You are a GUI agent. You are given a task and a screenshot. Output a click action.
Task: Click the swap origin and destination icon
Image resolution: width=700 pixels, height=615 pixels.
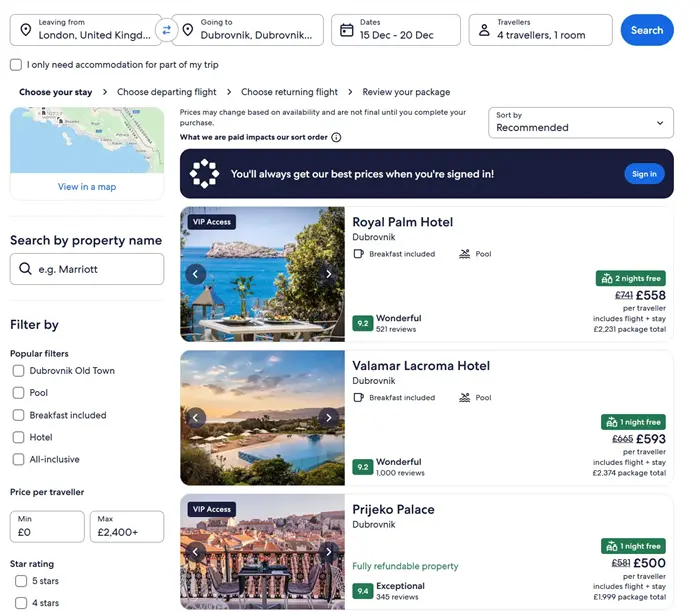(x=167, y=30)
